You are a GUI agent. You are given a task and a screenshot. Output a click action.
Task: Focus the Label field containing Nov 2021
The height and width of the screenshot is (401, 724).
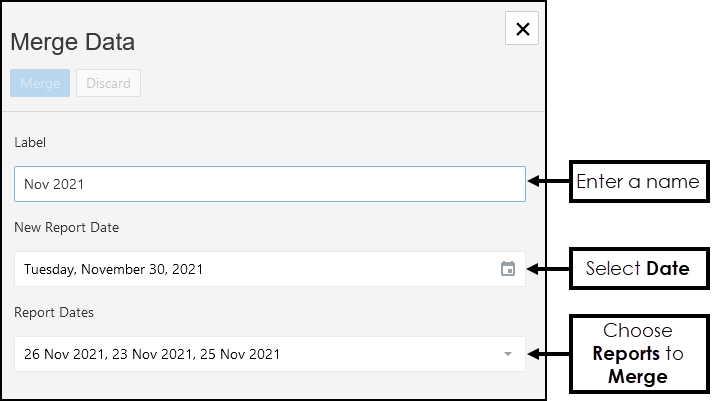pyautogui.click(x=269, y=184)
